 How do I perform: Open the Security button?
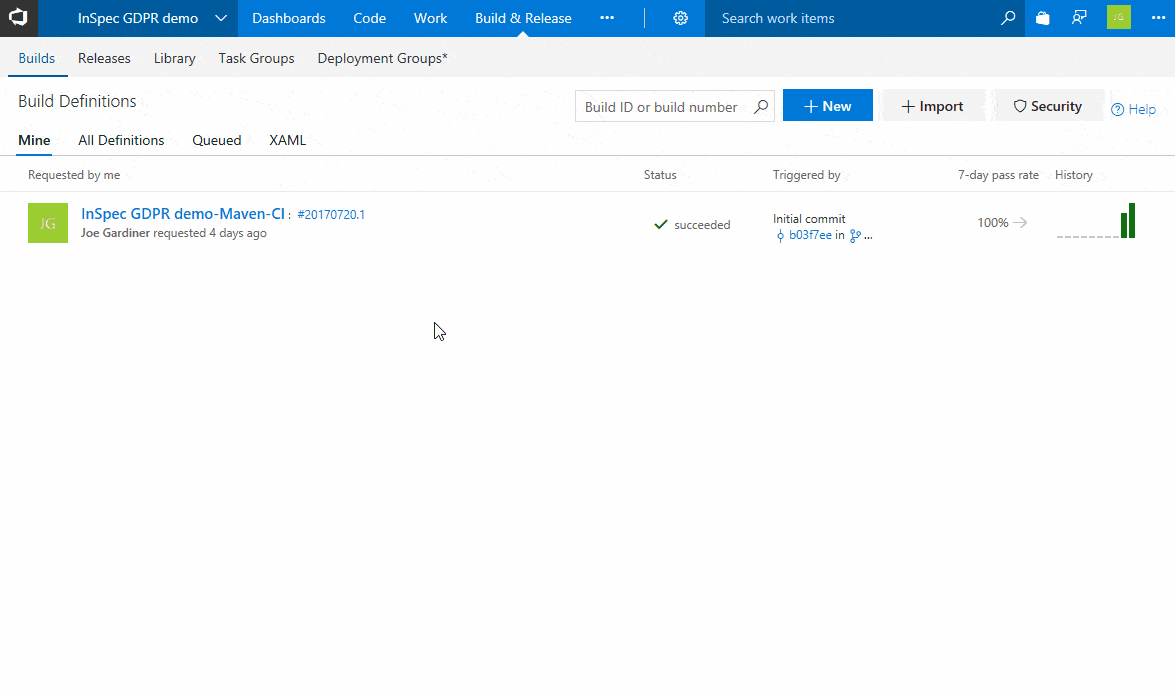coord(1048,106)
